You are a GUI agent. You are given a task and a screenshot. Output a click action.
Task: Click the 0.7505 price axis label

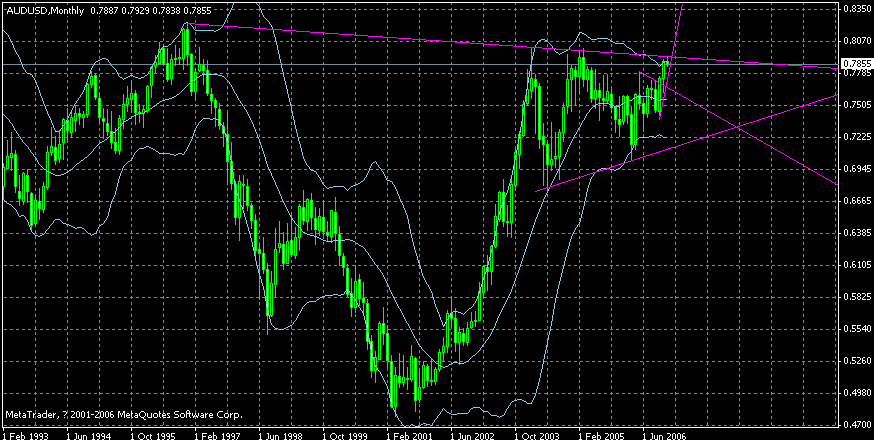click(x=858, y=105)
